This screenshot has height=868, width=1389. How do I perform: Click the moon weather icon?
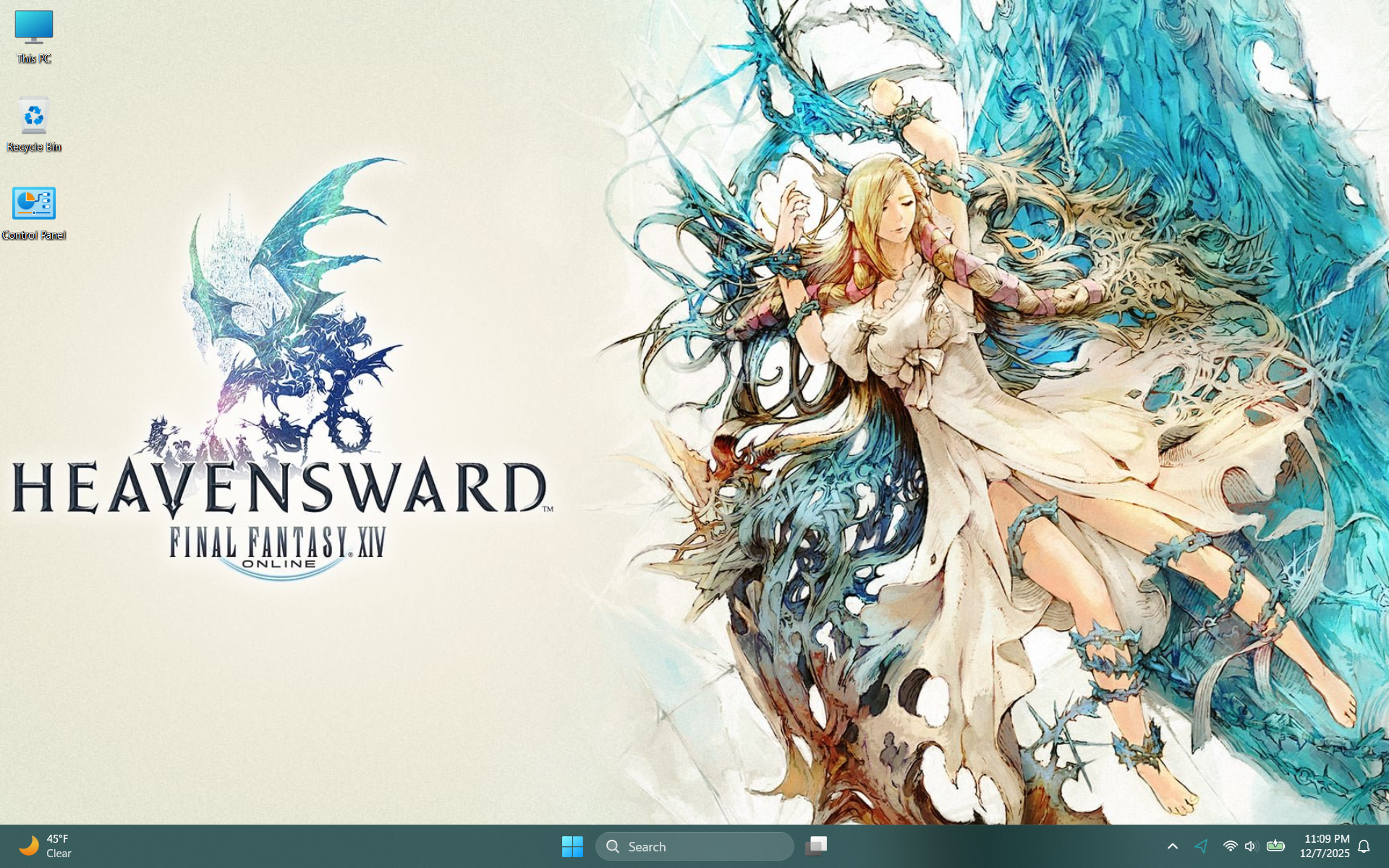(x=29, y=845)
